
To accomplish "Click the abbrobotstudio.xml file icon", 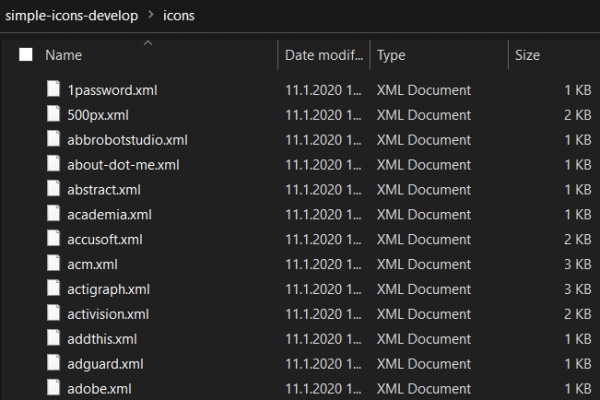I will (x=54, y=140).
